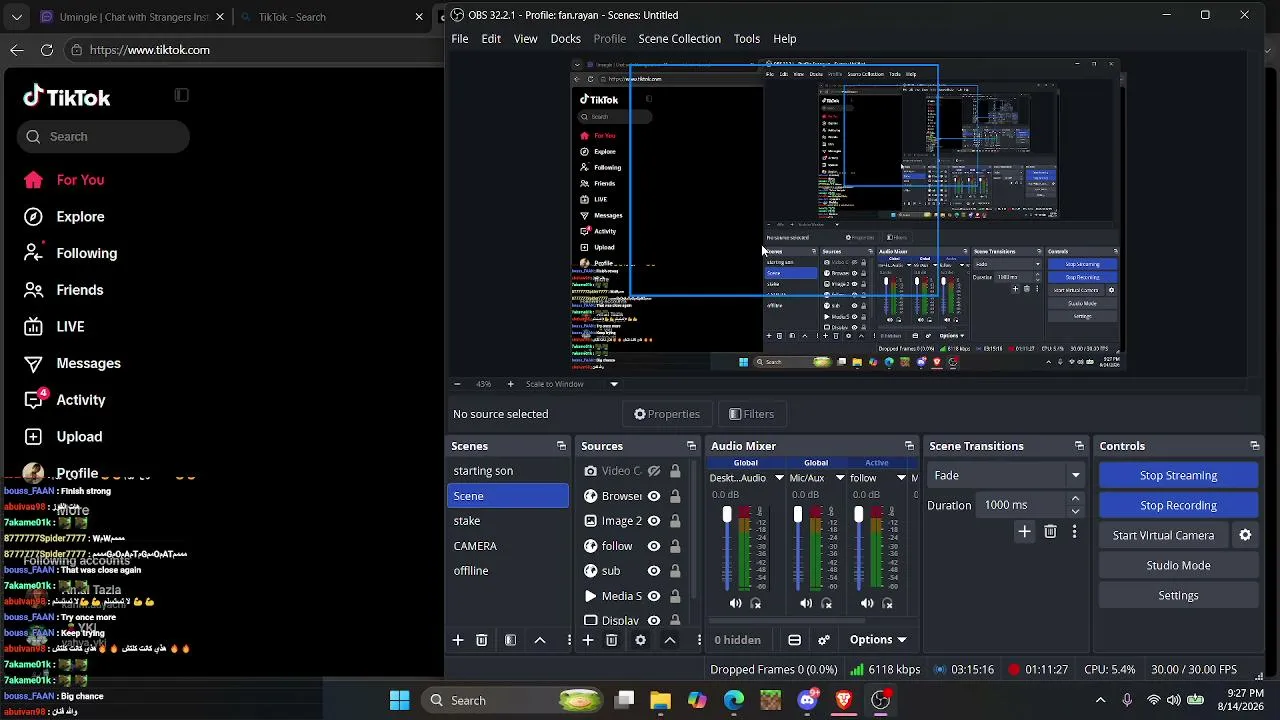1280x720 pixels.
Task: Add a scene transition with plus icon
Action: pyautogui.click(x=1024, y=532)
